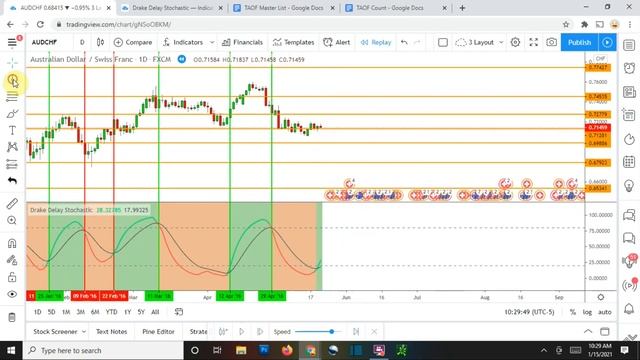Play the bar replay
This screenshot has width=640, height=360.
click(242, 331)
